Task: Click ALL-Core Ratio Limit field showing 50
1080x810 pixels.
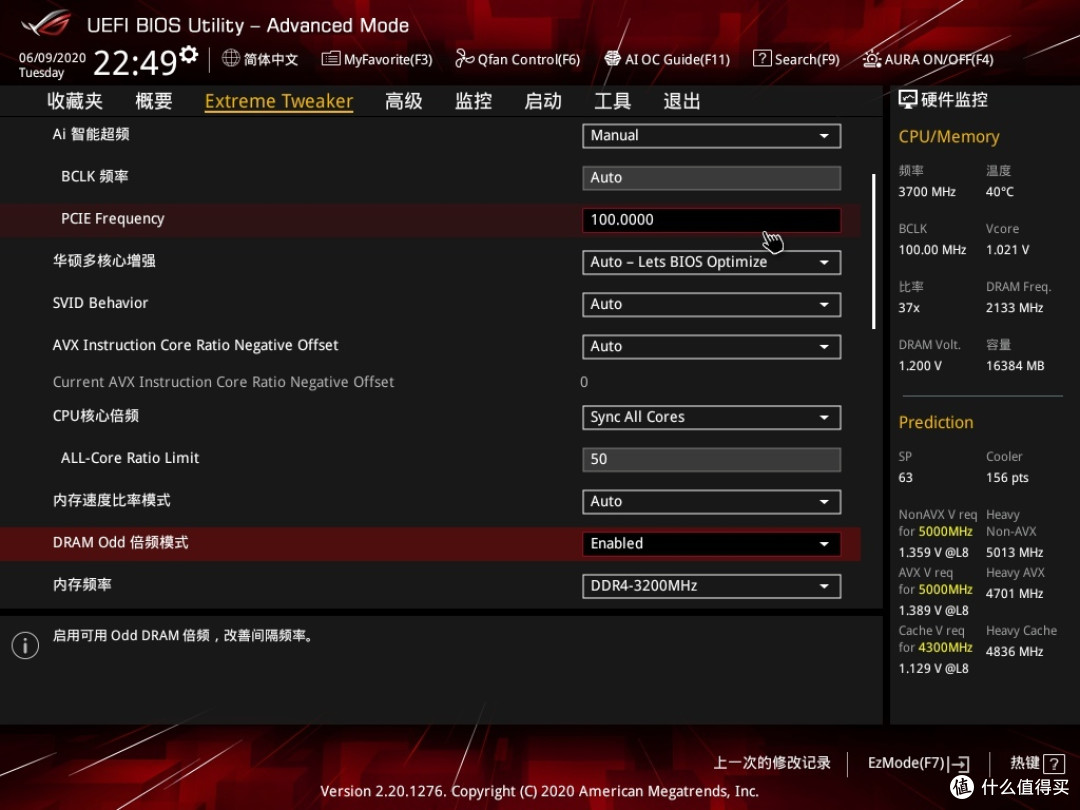Action: [x=712, y=459]
